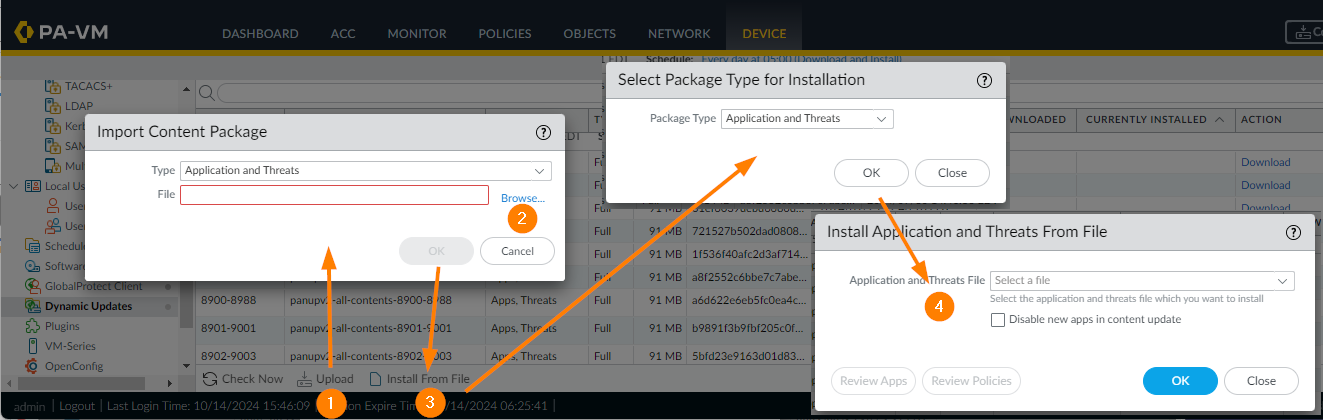Click OK in Select Package Type dialog
This screenshot has height=420, width=1323.
[871, 173]
